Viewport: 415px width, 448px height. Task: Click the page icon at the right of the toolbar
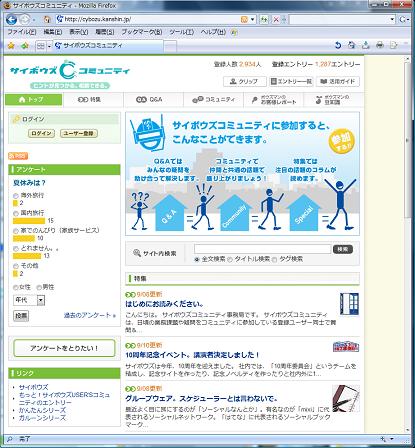pyautogui.click(x=394, y=45)
